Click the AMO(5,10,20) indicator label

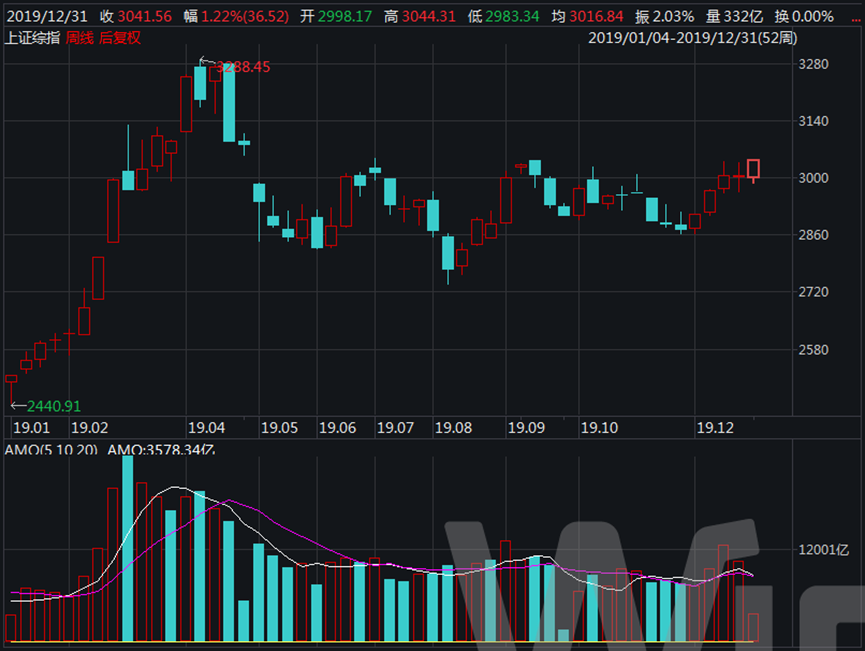(51, 449)
